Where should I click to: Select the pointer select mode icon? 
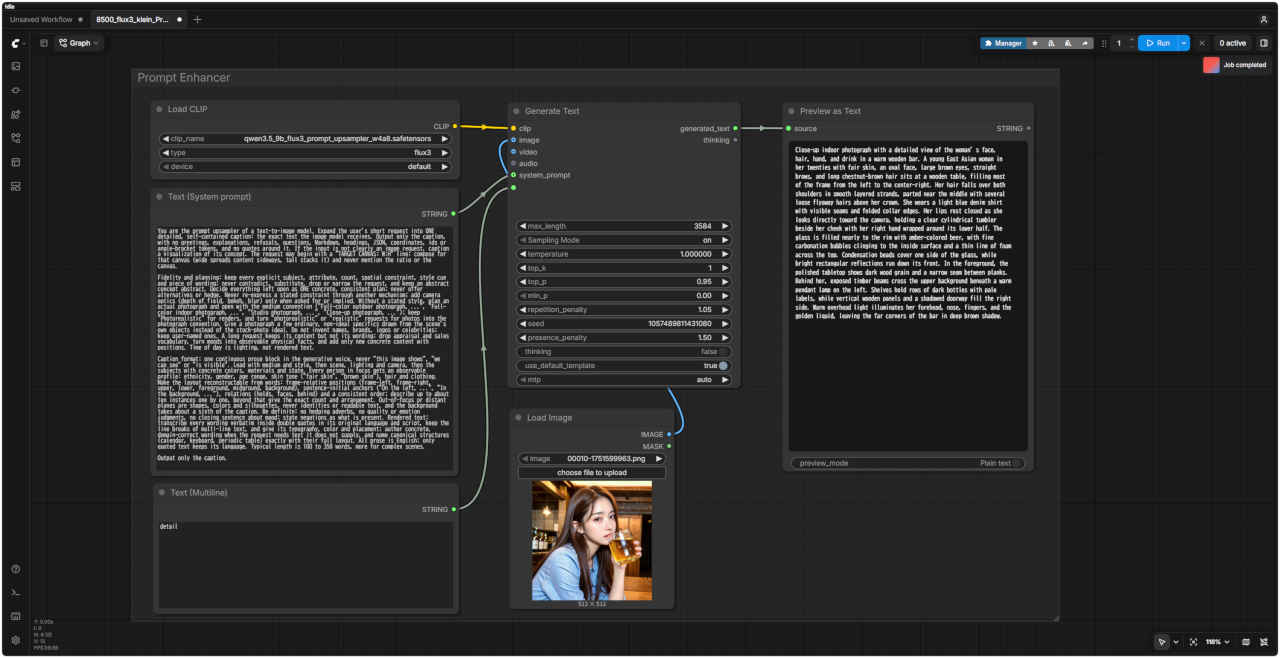pos(1161,642)
